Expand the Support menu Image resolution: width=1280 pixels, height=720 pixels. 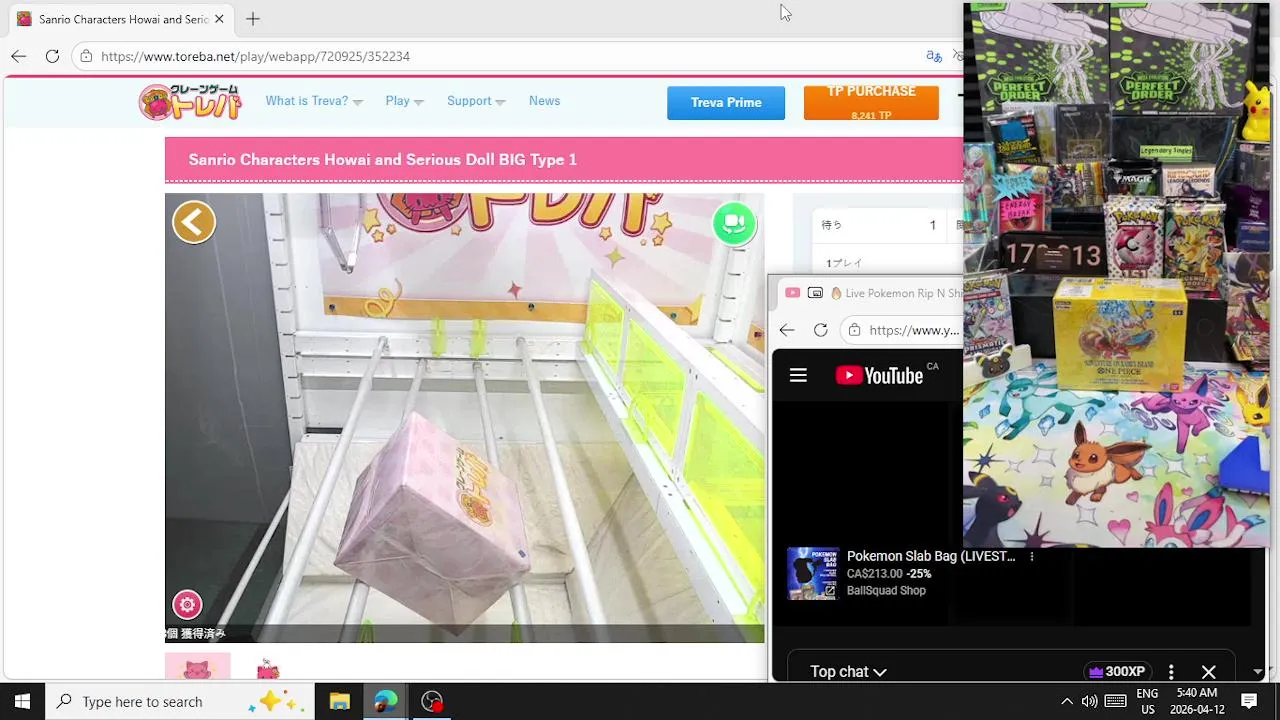476,101
